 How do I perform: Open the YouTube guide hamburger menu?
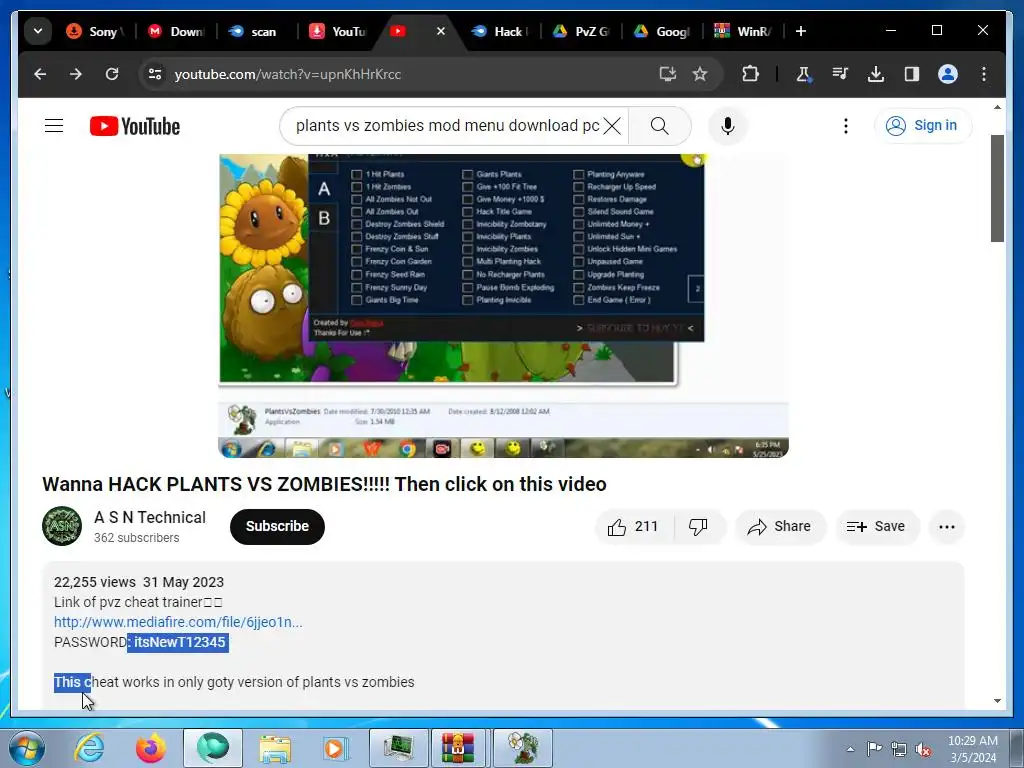click(54, 125)
